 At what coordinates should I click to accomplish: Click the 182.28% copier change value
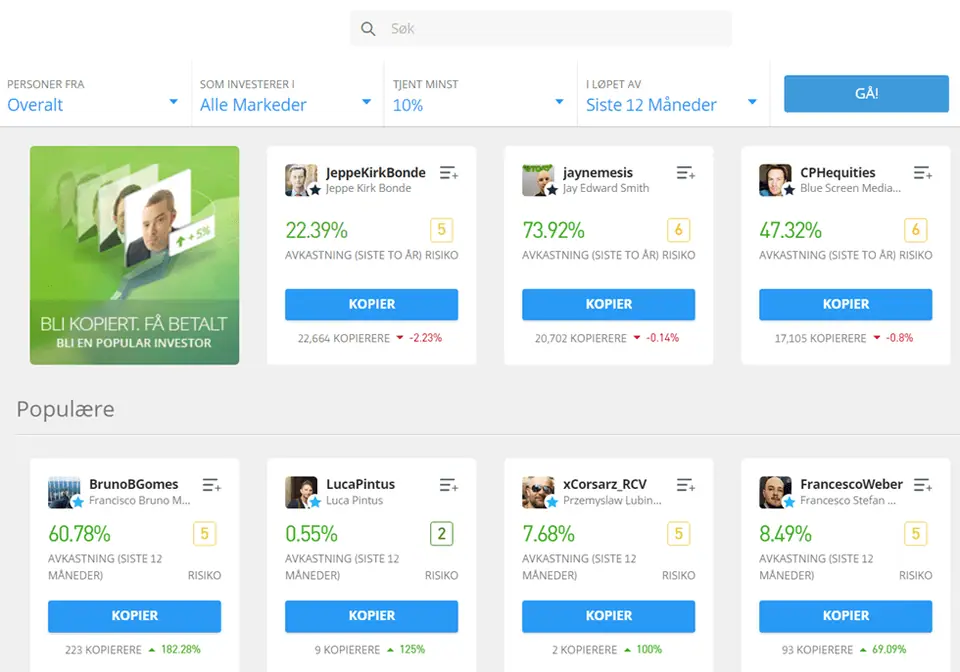pyautogui.click(x=181, y=649)
